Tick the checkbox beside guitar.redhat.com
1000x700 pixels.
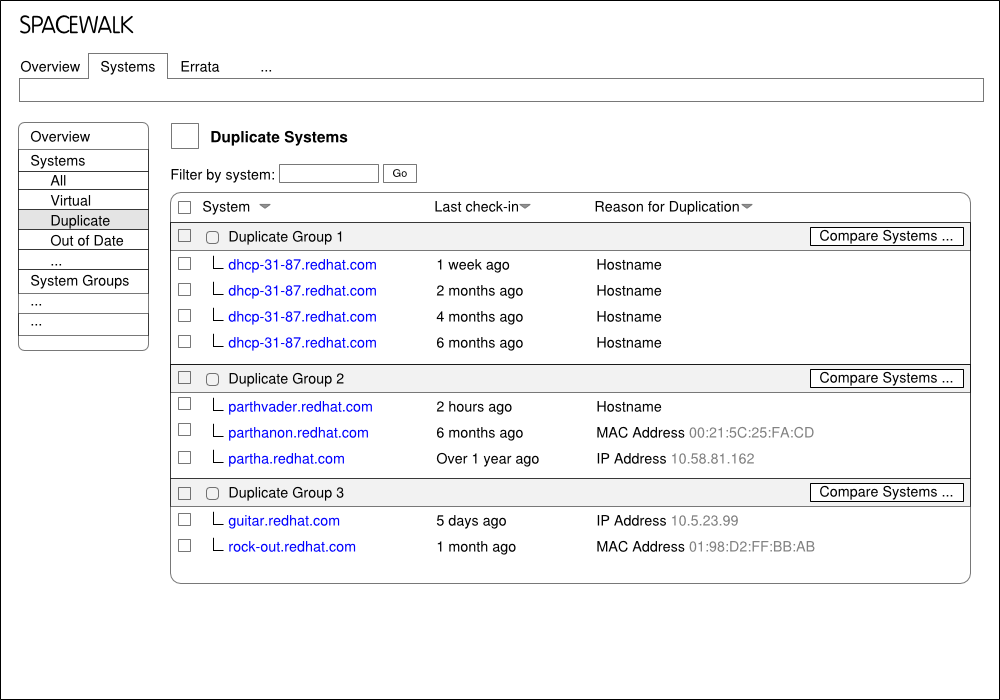pos(184,520)
